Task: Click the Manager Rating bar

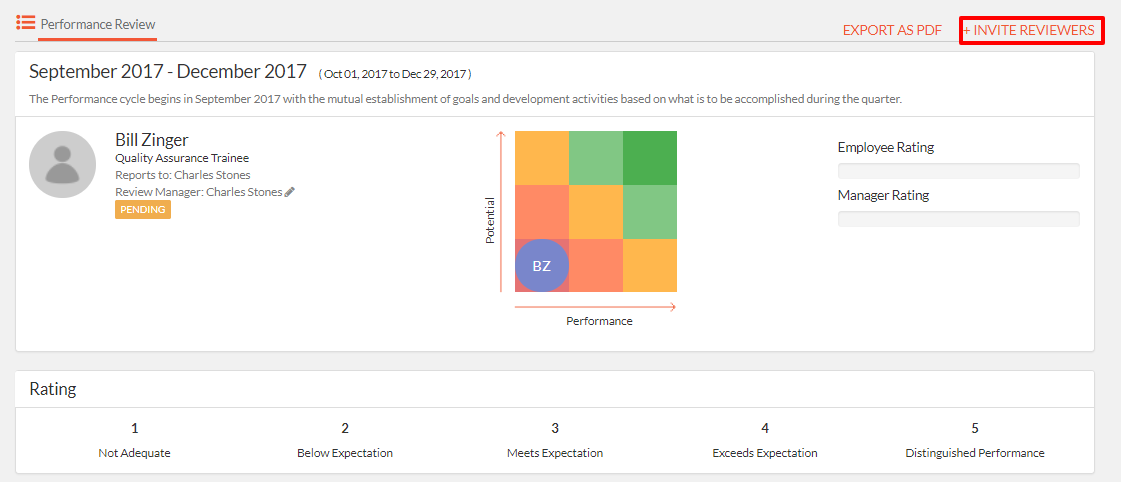Action: [959, 219]
